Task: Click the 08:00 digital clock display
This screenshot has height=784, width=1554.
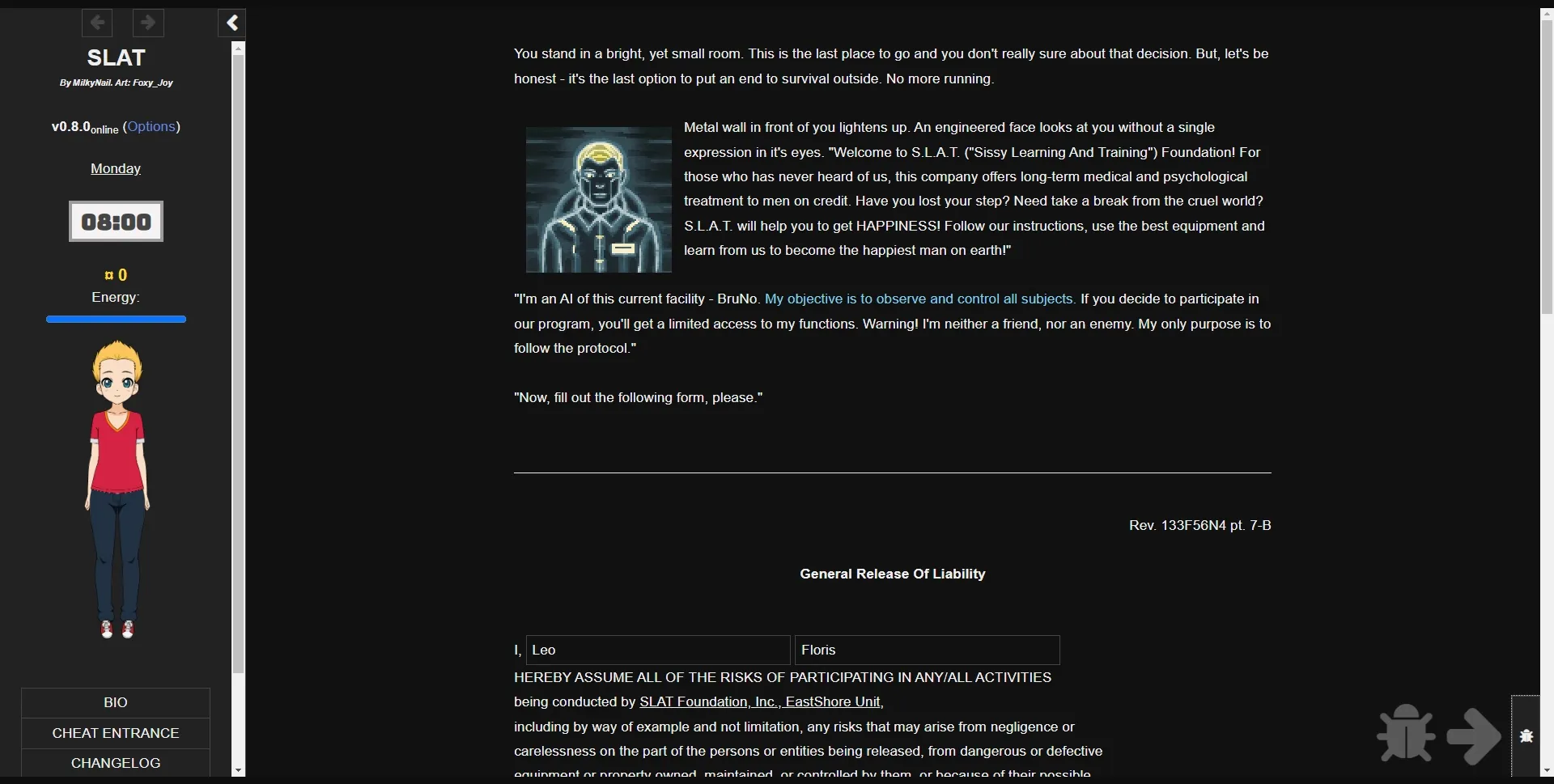Action: [x=116, y=221]
